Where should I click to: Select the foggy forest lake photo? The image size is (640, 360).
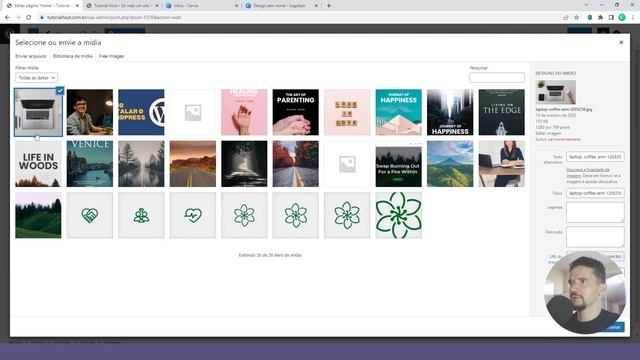coord(141,164)
